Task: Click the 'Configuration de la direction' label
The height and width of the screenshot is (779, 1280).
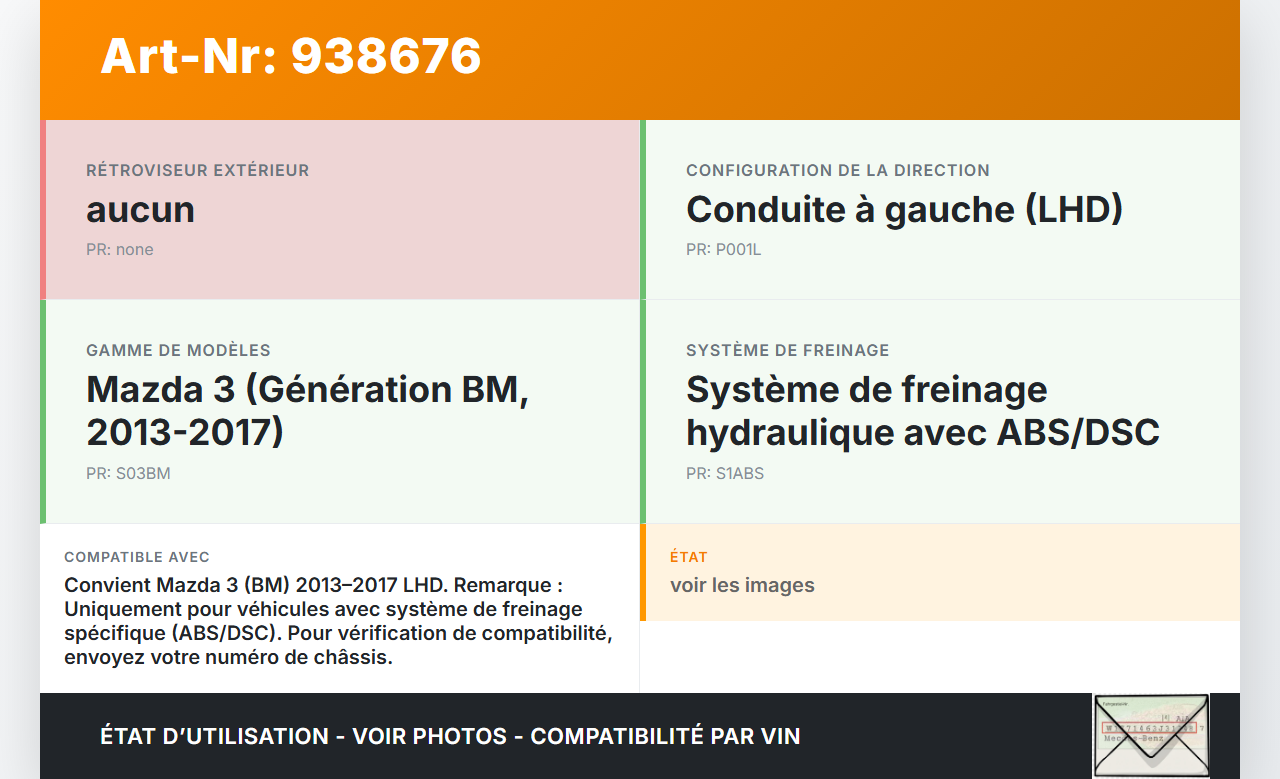Action: tap(837, 171)
